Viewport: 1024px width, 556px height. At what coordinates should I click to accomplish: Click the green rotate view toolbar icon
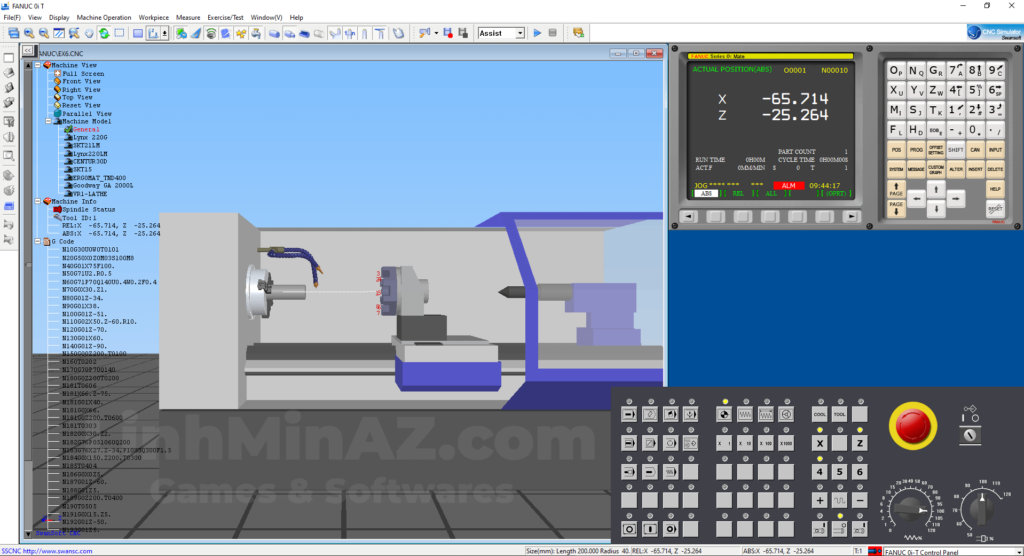[x=104, y=33]
